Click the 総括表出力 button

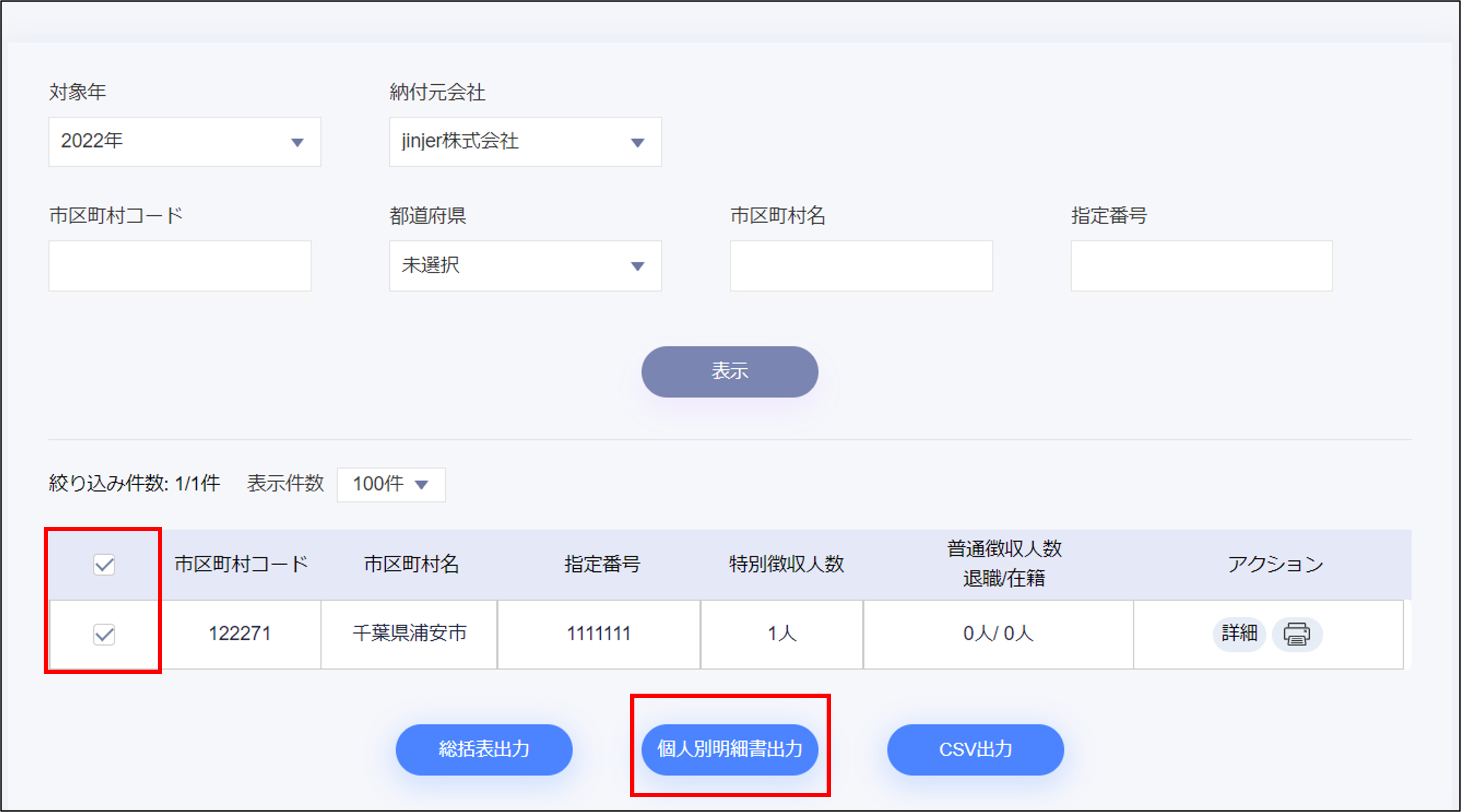484,749
